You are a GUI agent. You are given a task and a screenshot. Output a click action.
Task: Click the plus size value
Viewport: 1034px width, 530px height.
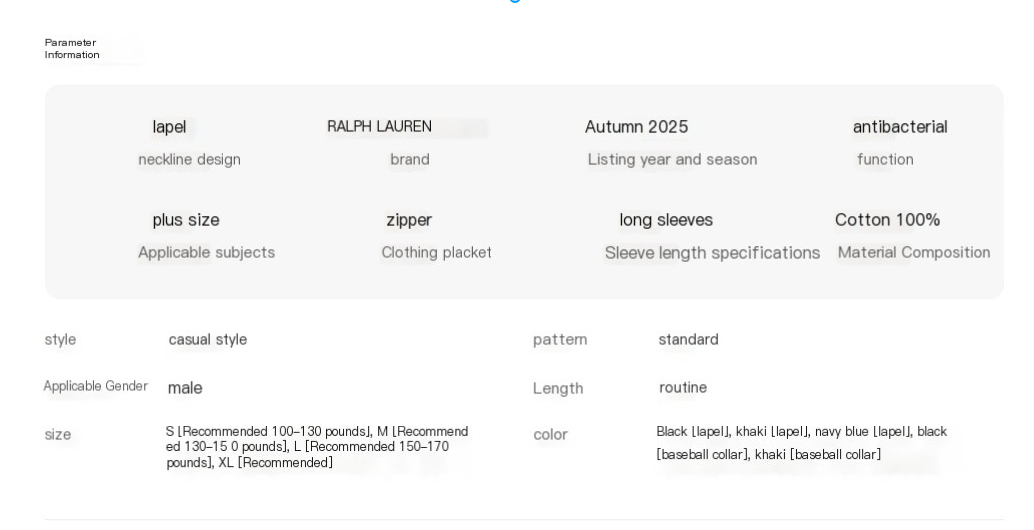point(186,220)
